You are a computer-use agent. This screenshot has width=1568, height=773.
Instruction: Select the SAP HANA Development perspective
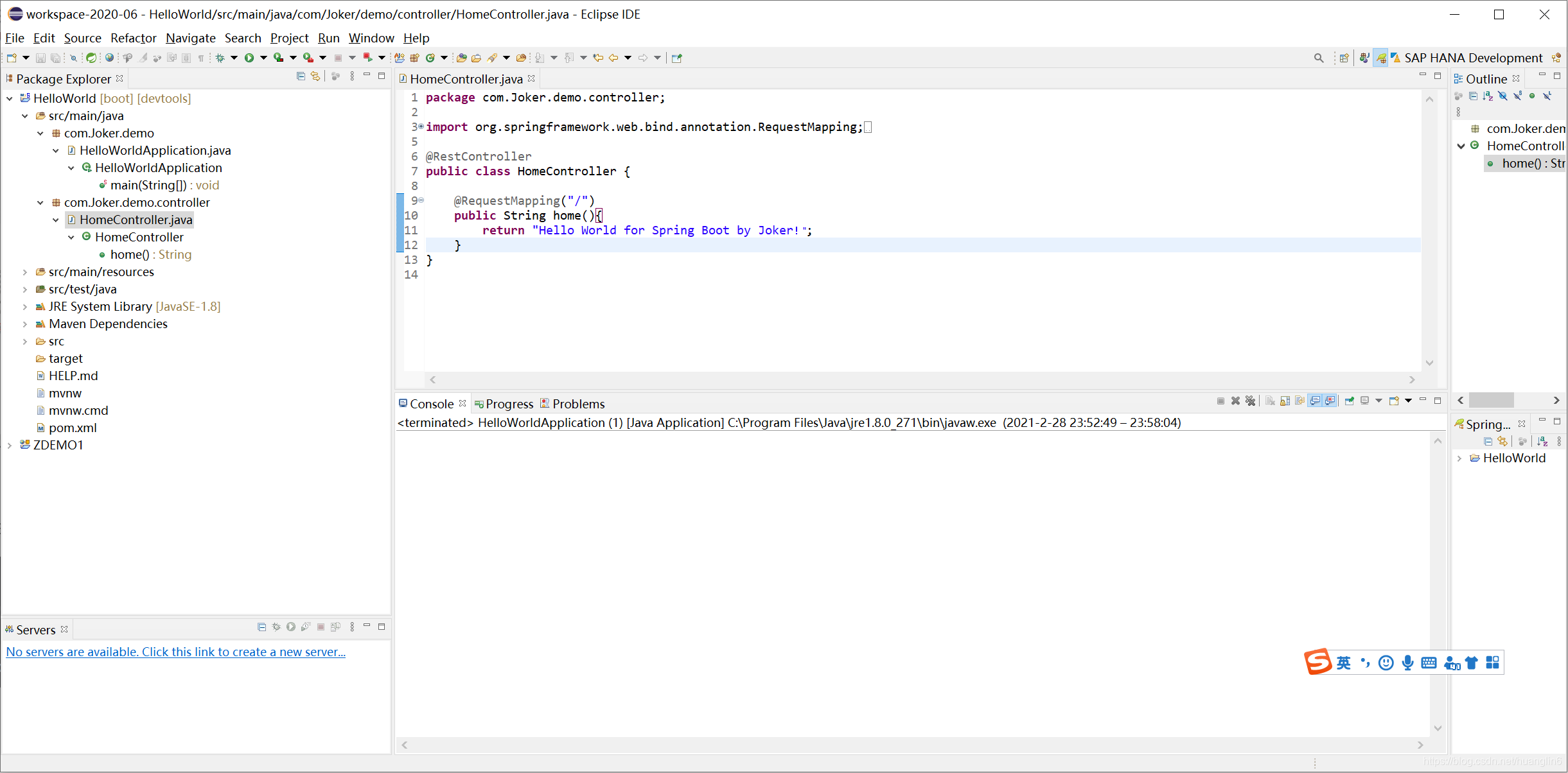point(1472,58)
